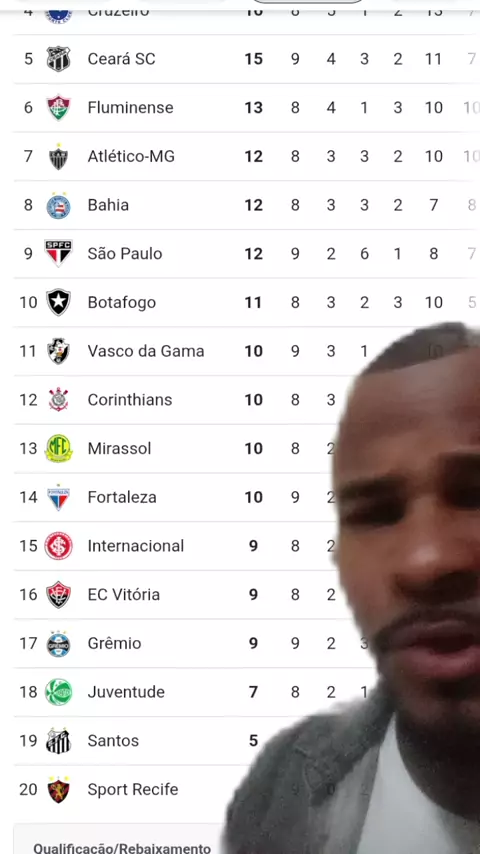Tap the Corinthians club crest
This screenshot has width=480, height=854.
(58, 399)
